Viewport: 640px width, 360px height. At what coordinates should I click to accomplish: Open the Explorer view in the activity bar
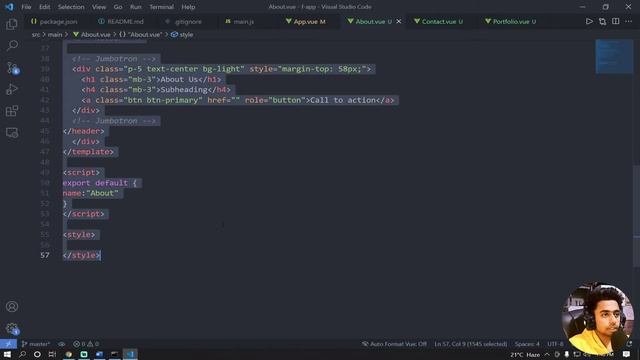pos(12,24)
